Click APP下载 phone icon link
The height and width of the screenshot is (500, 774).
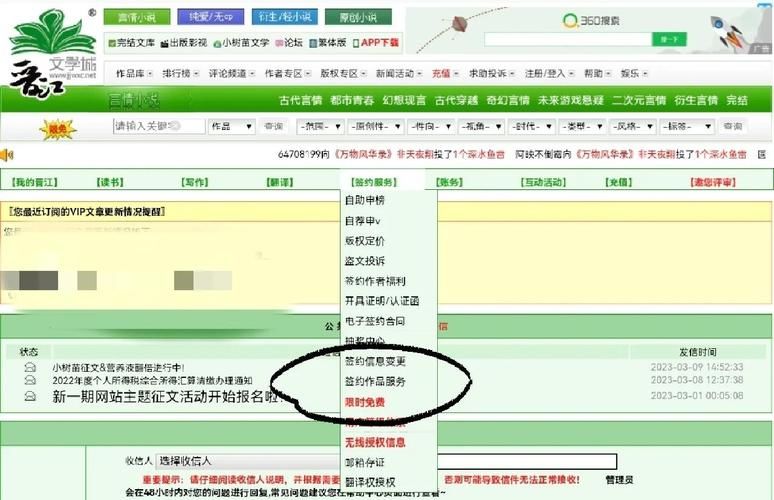coord(375,43)
